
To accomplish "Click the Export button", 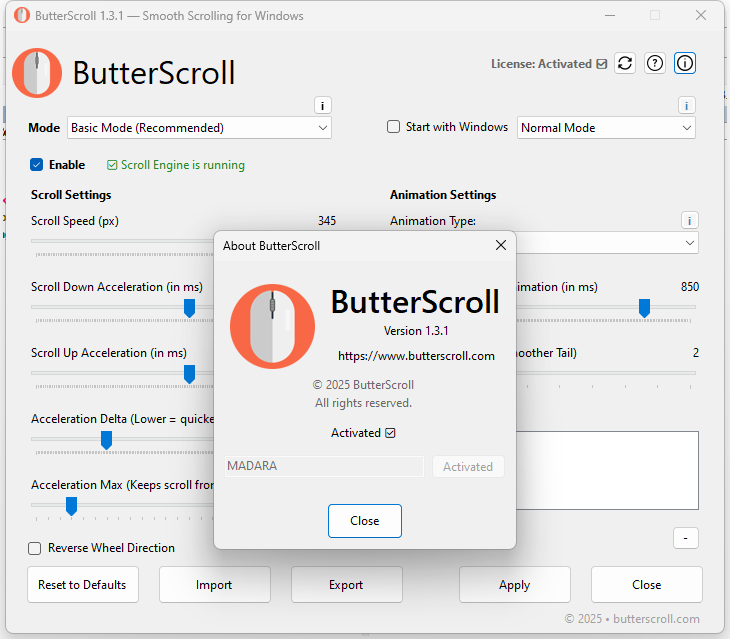I will pos(347,585).
